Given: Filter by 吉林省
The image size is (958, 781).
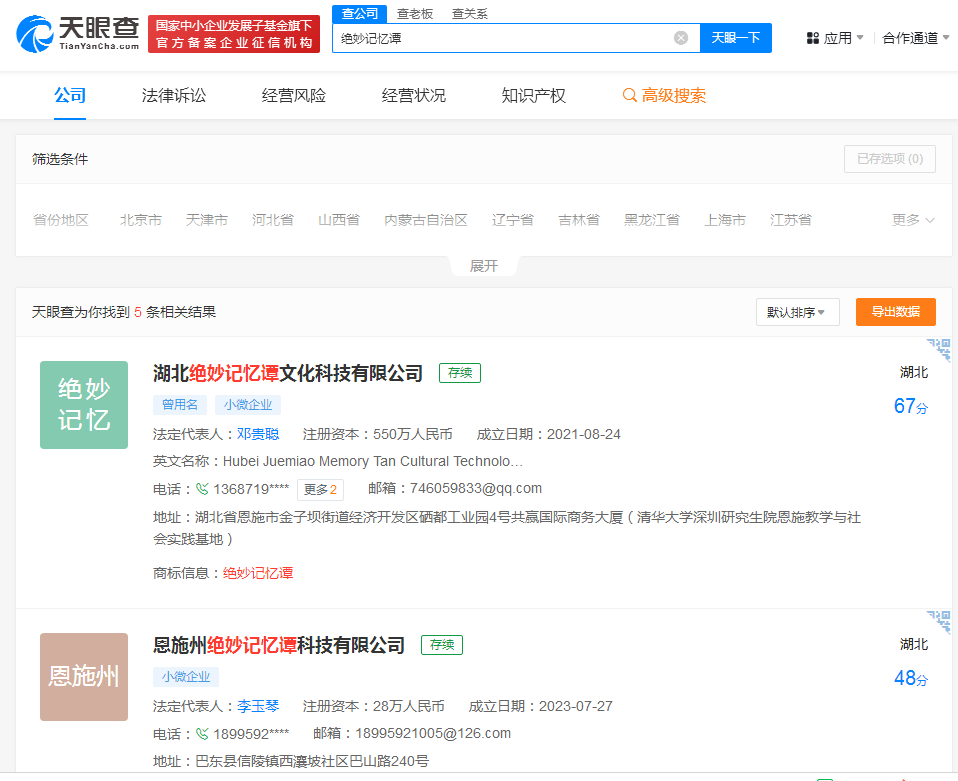Looking at the screenshot, I should (579, 220).
